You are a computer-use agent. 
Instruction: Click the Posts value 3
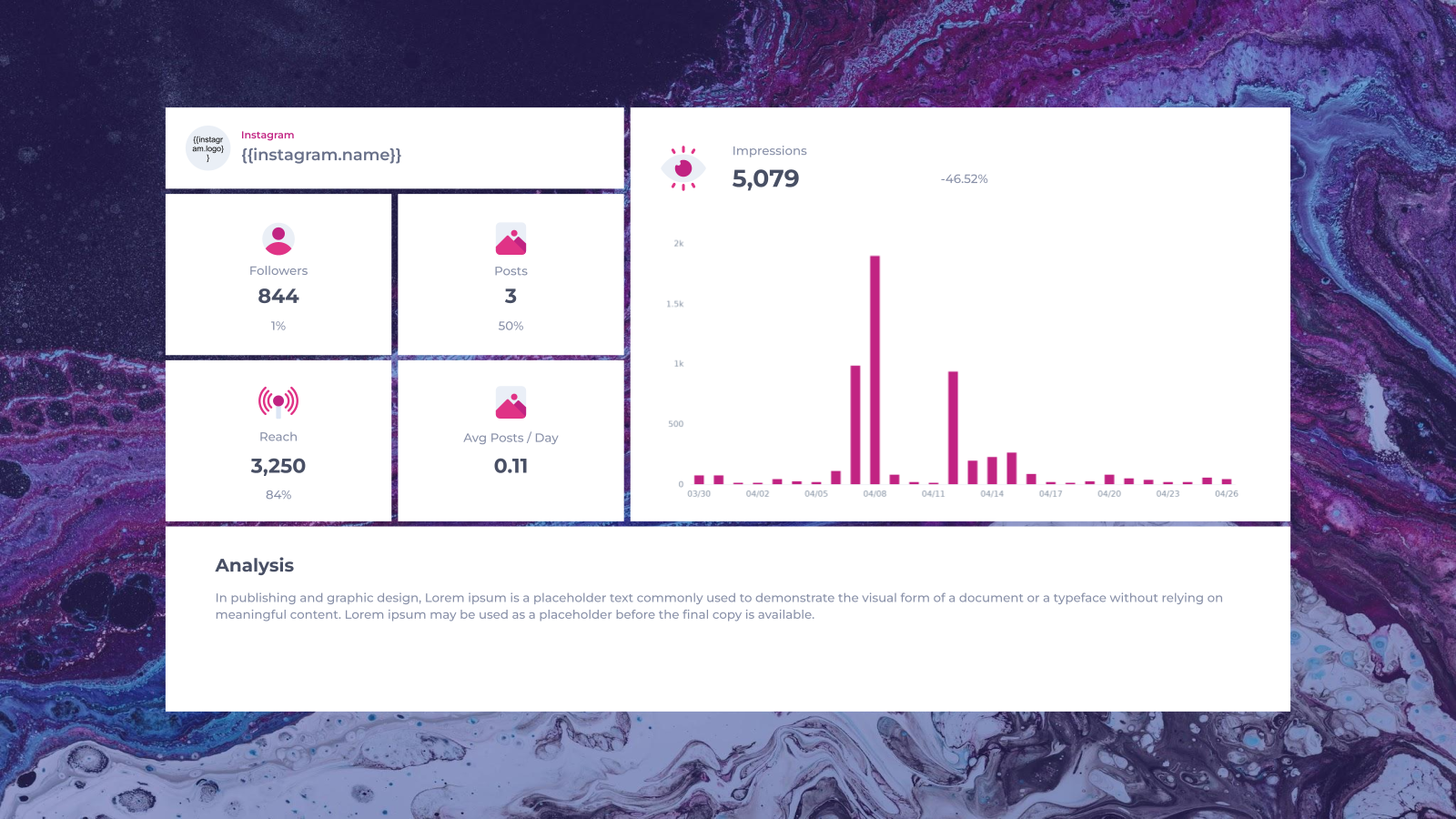(x=511, y=296)
